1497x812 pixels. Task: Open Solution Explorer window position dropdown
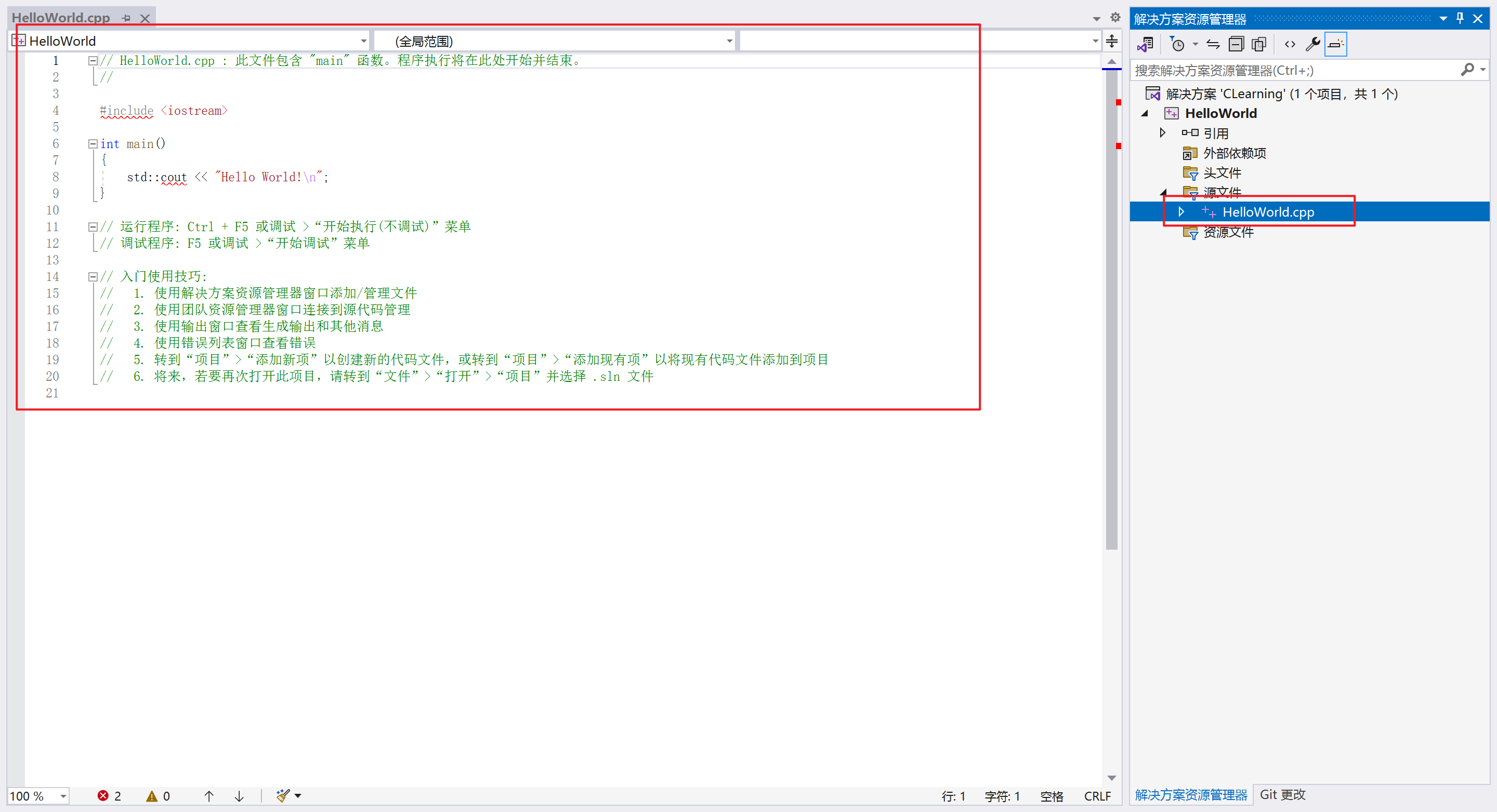click(1442, 19)
